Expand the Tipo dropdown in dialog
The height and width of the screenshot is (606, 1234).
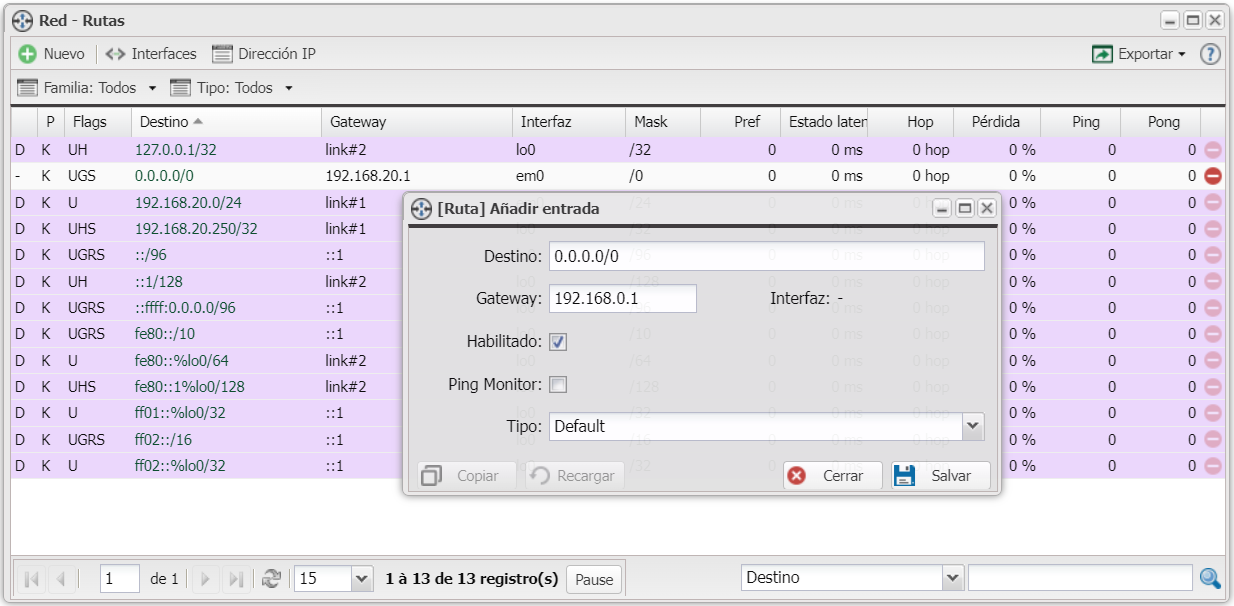pyautogui.click(x=973, y=427)
